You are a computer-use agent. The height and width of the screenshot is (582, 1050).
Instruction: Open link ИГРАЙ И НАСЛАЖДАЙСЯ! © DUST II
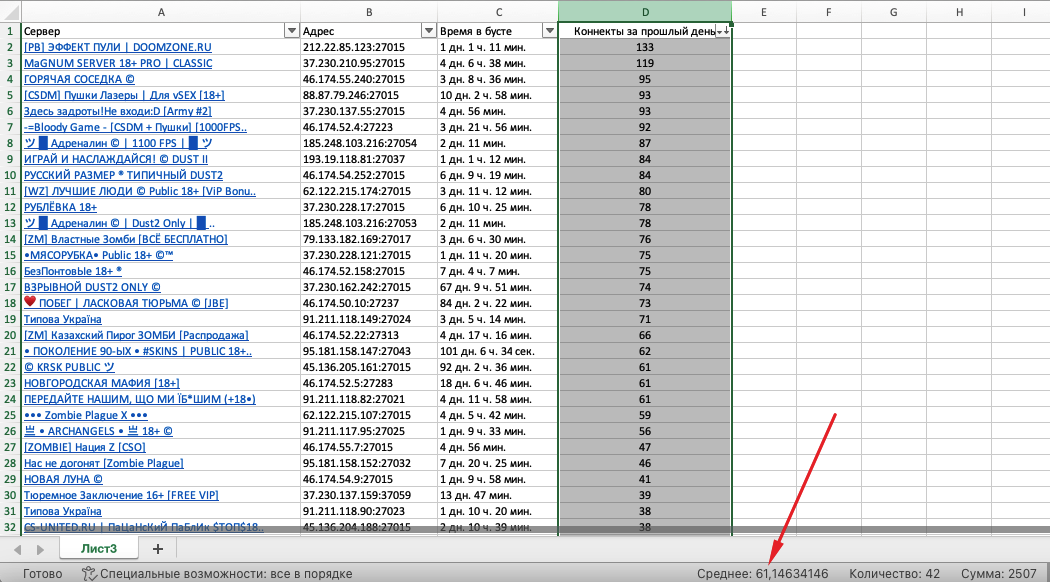pyautogui.click(x=116, y=159)
